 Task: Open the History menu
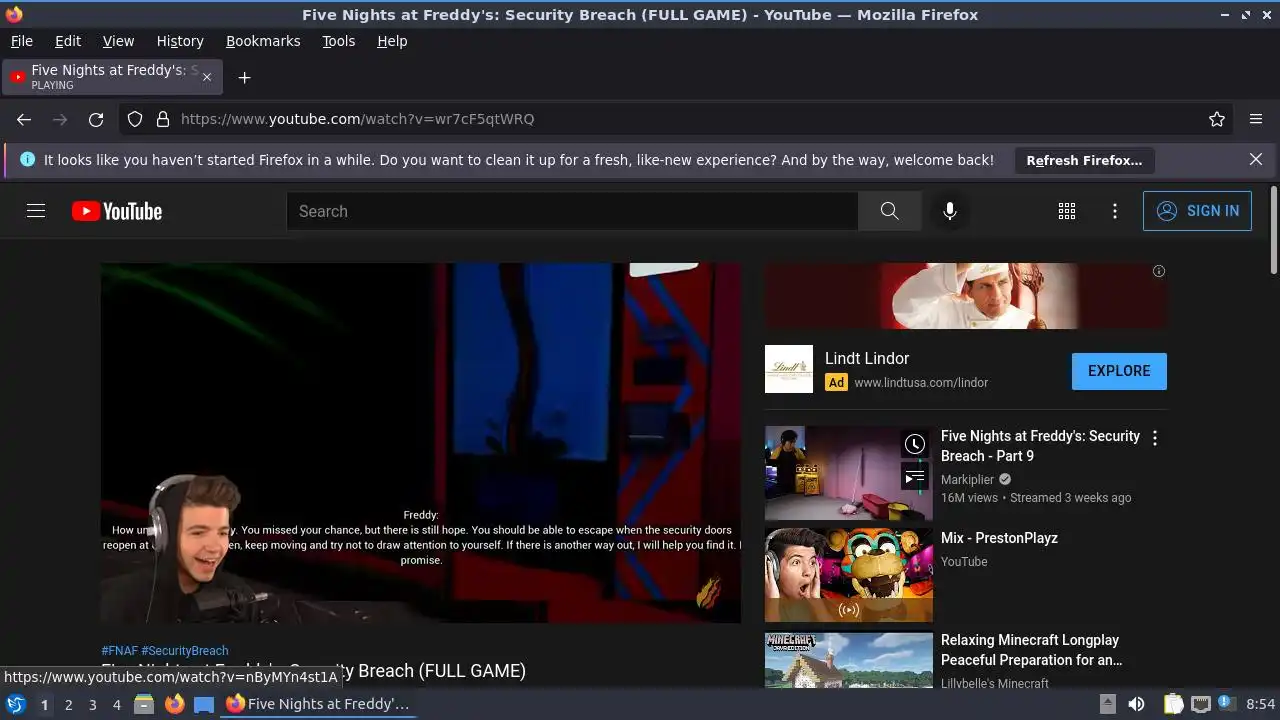(x=180, y=41)
